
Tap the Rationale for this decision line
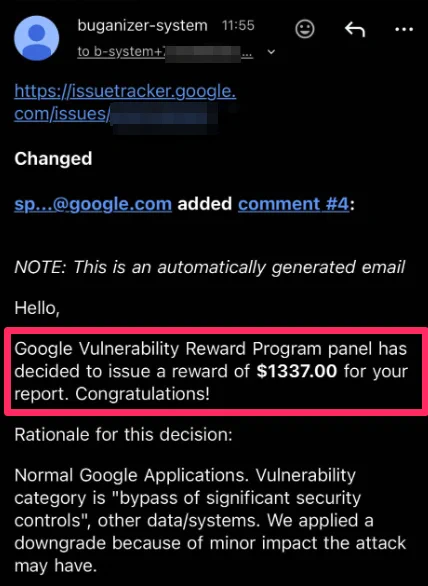coord(123,434)
